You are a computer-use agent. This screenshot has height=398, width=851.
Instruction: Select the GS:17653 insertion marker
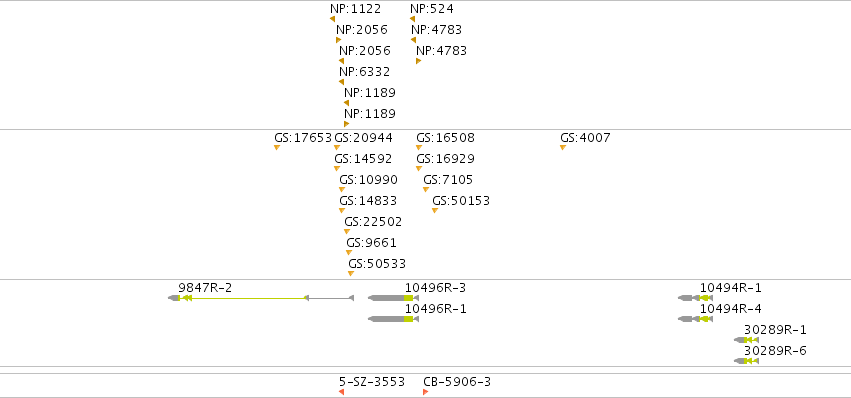[x=277, y=148]
